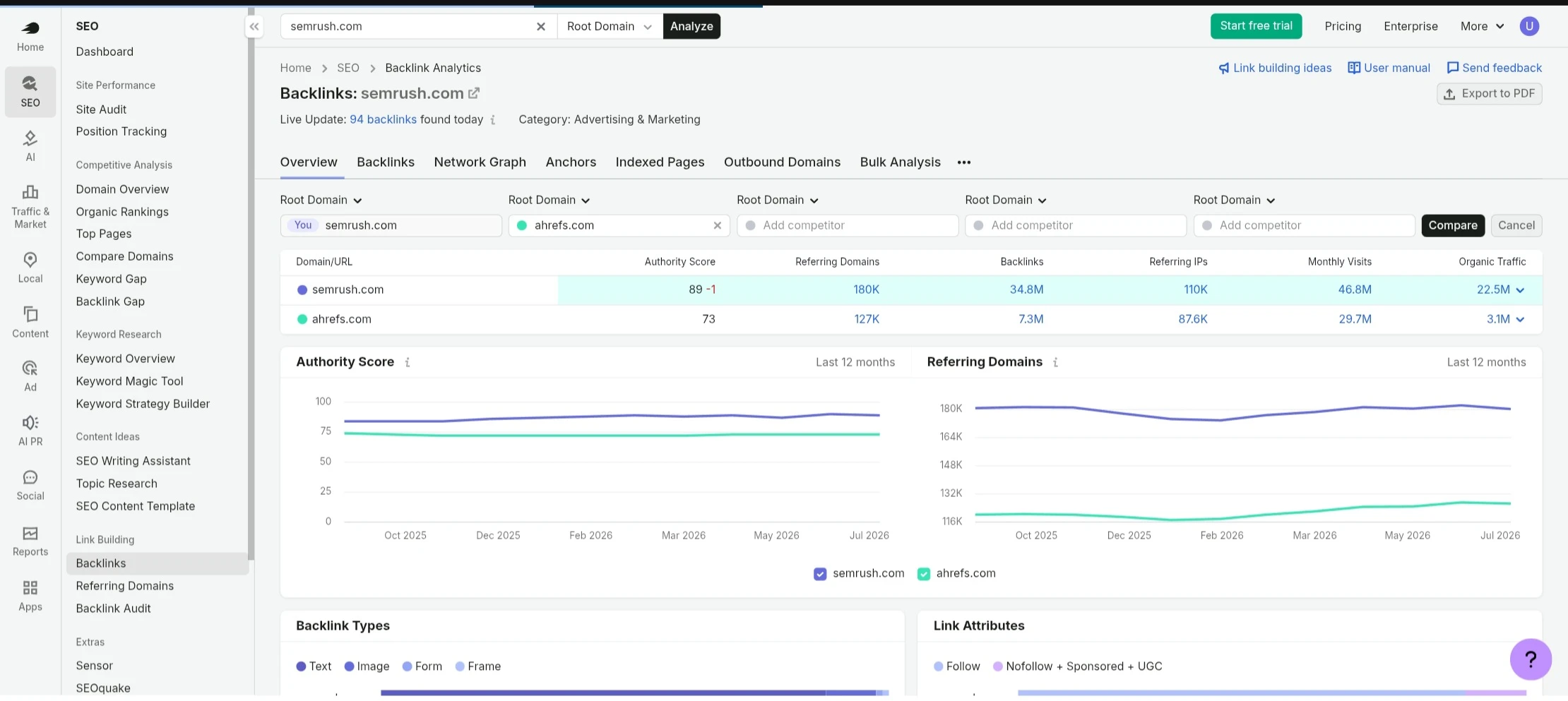The height and width of the screenshot is (701, 1568).
Task: Open Root Domain dropdown above fifth competitor
Action: point(1234,200)
